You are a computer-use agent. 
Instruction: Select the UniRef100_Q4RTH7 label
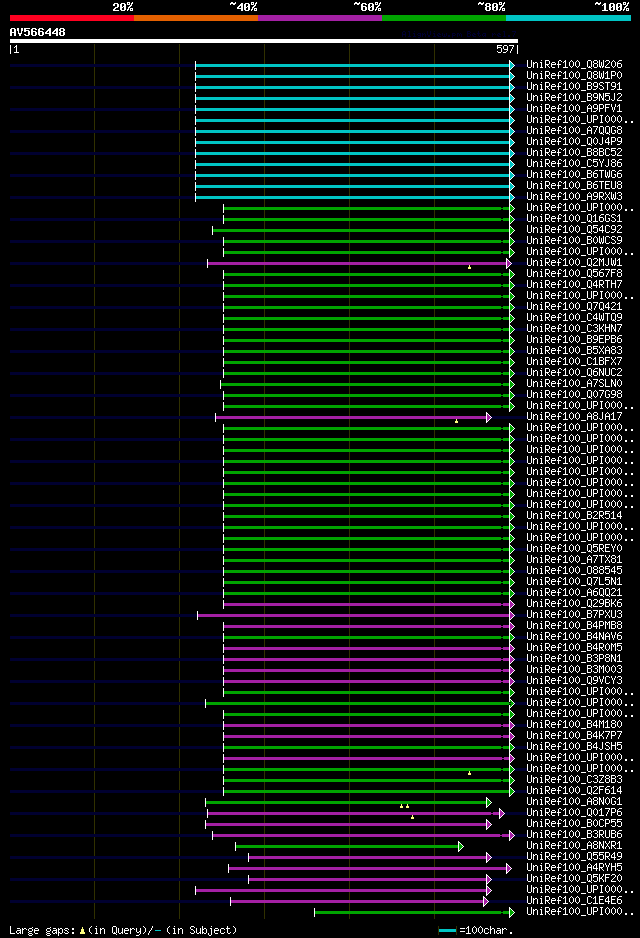point(574,284)
